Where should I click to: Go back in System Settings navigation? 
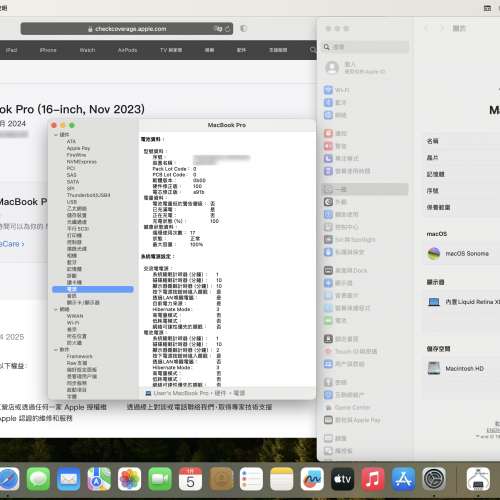pos(426,28)
